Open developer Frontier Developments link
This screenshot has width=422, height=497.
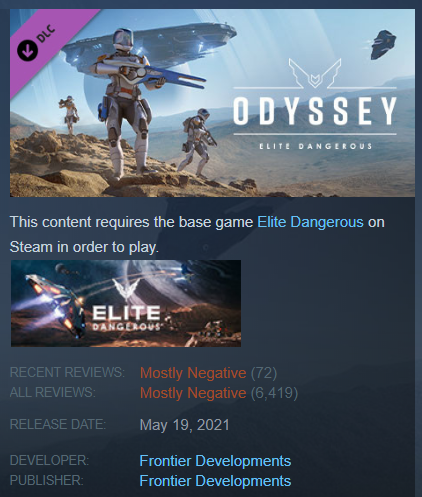click(x=215, y=461)
